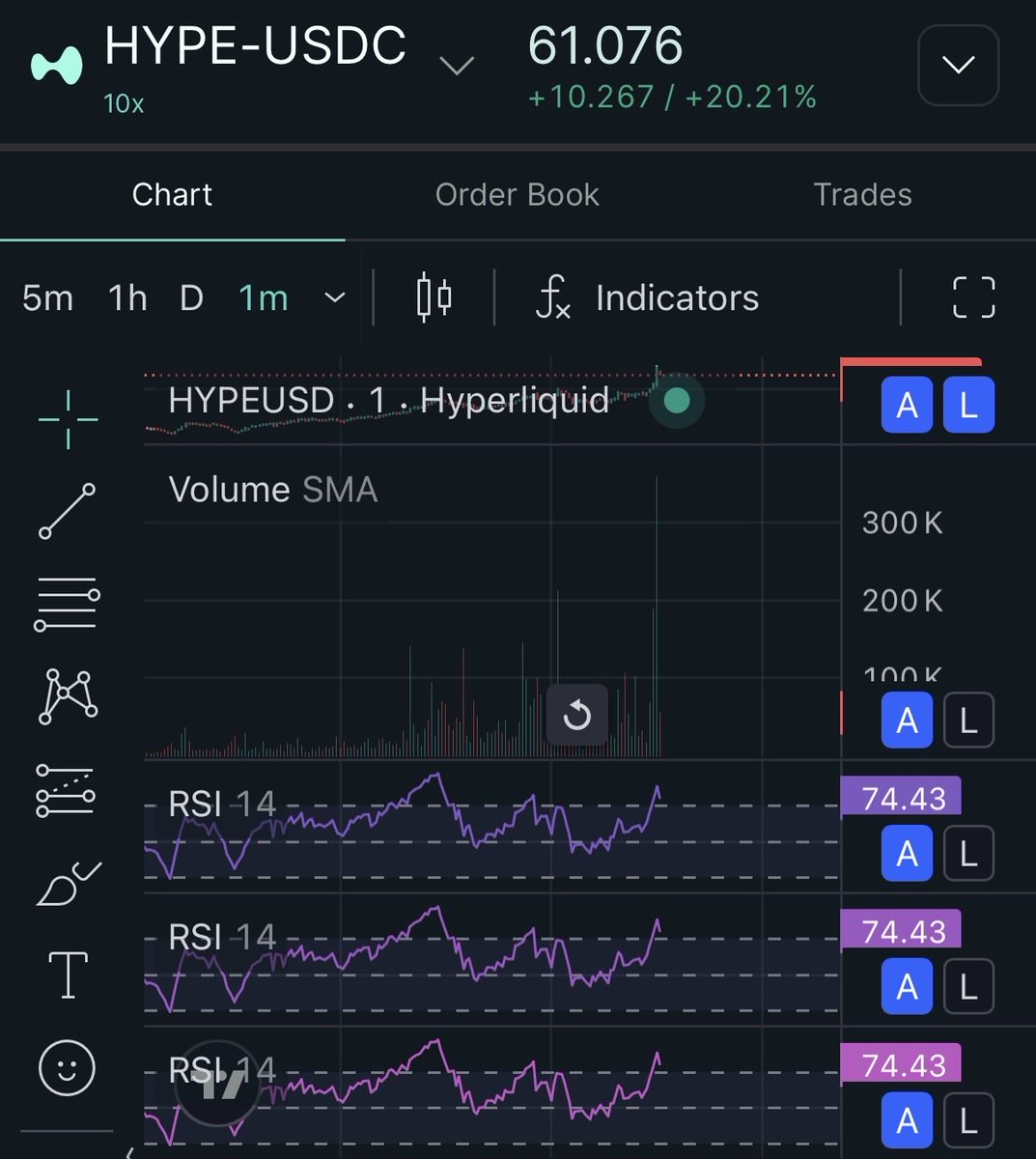Select the active 1m timeframe

pyautogui.click(x=264, y=297)
